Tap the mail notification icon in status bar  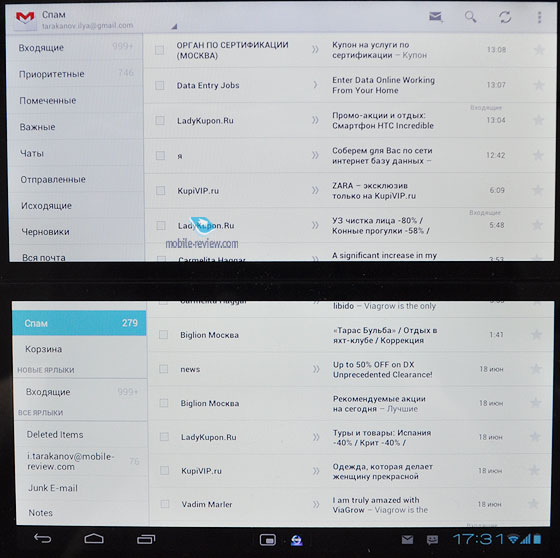point(407,539)
